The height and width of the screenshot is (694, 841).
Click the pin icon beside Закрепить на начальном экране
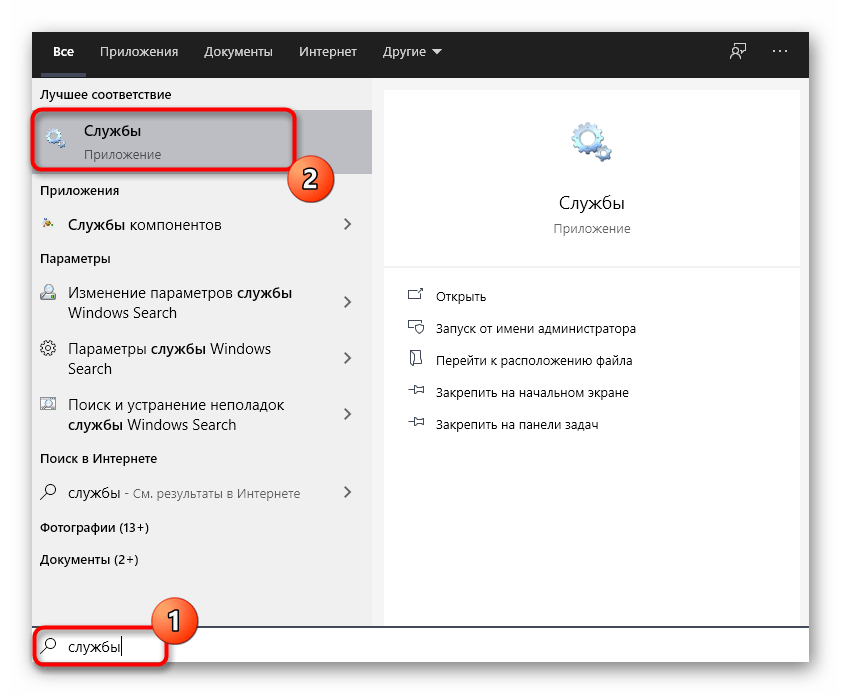pos(416,392)
